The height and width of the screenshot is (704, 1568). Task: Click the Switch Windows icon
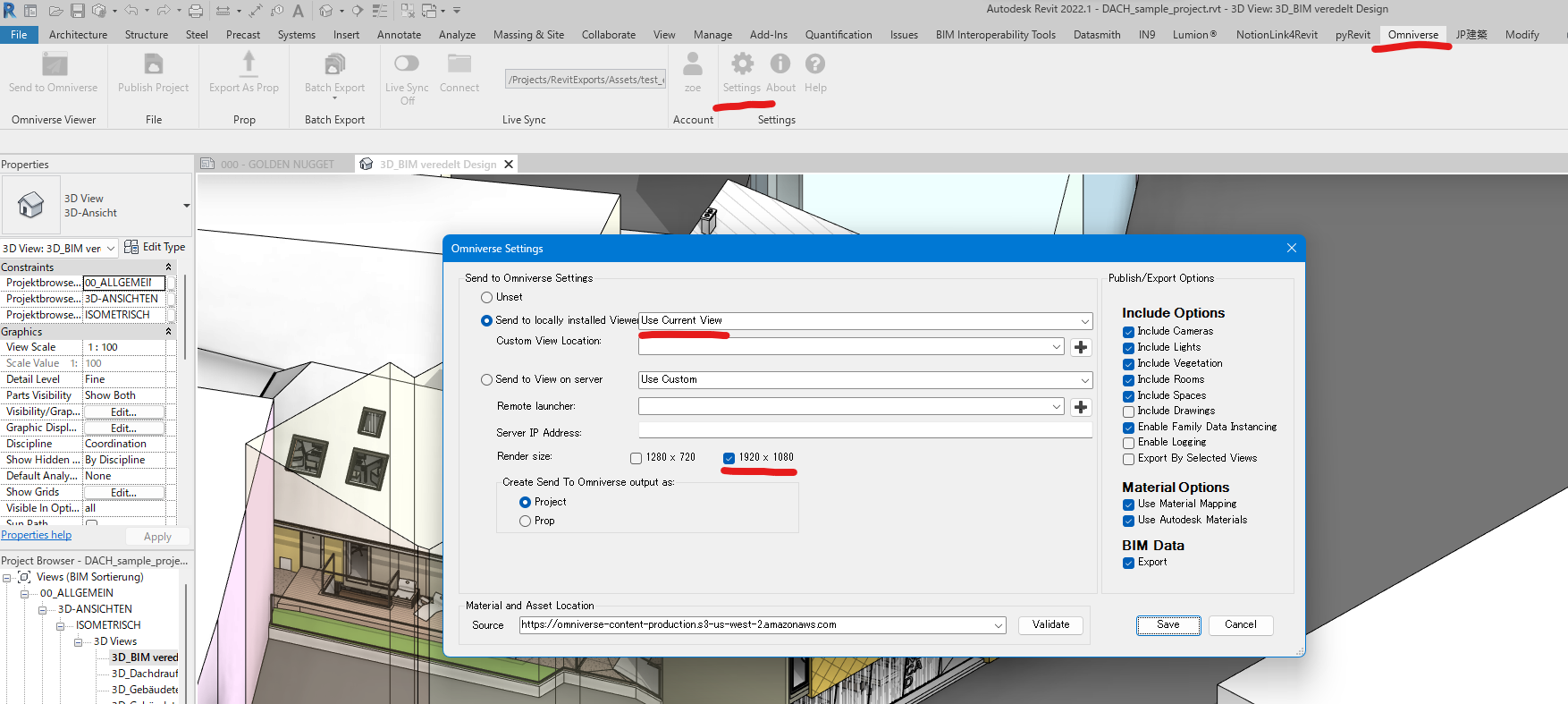click(x=429, y=11)
